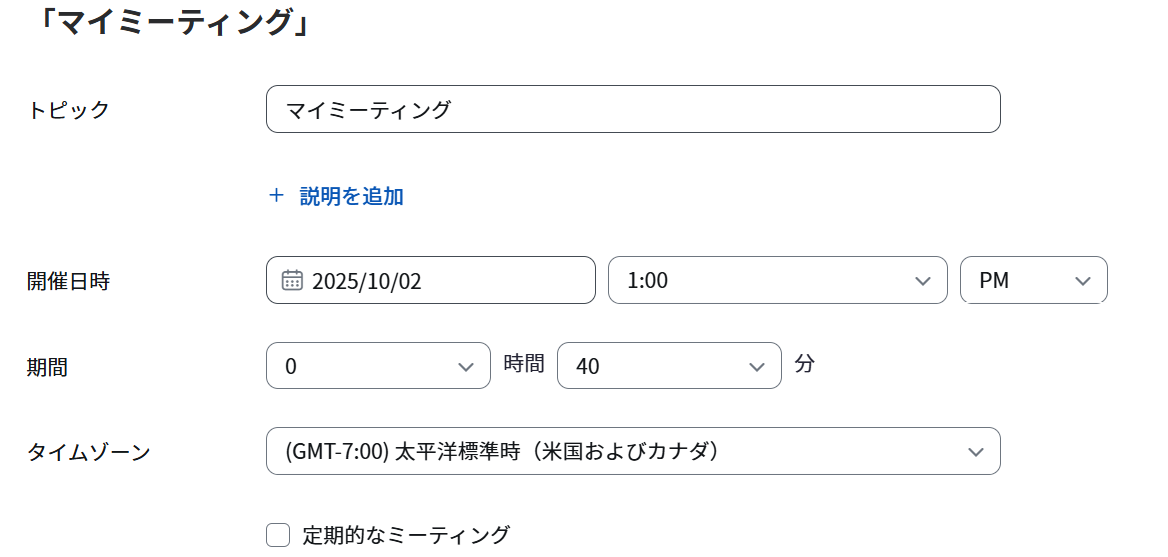The width and height of the screenshot is (1168, 557).
Task: Click the chevron arrow on the hours selector
Action: coord(465,367)
